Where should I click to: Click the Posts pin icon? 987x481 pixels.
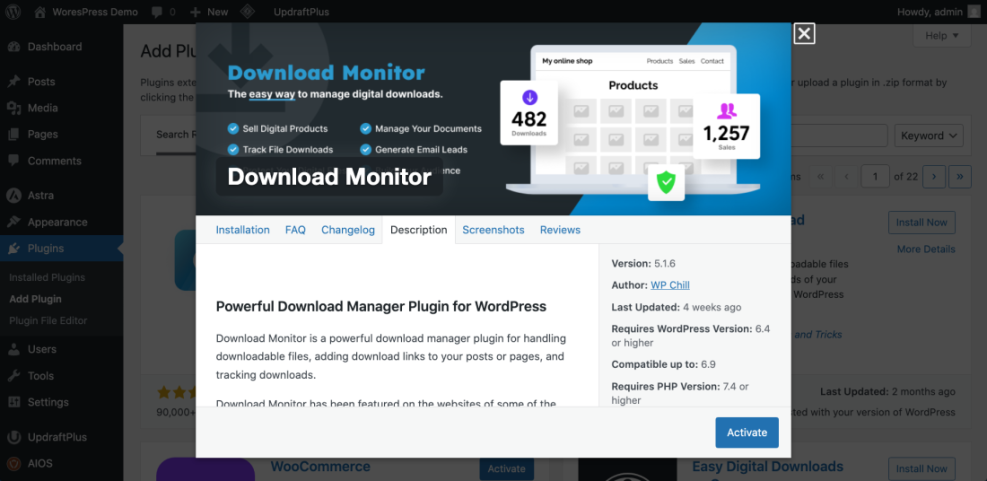(x=14, y=82)
